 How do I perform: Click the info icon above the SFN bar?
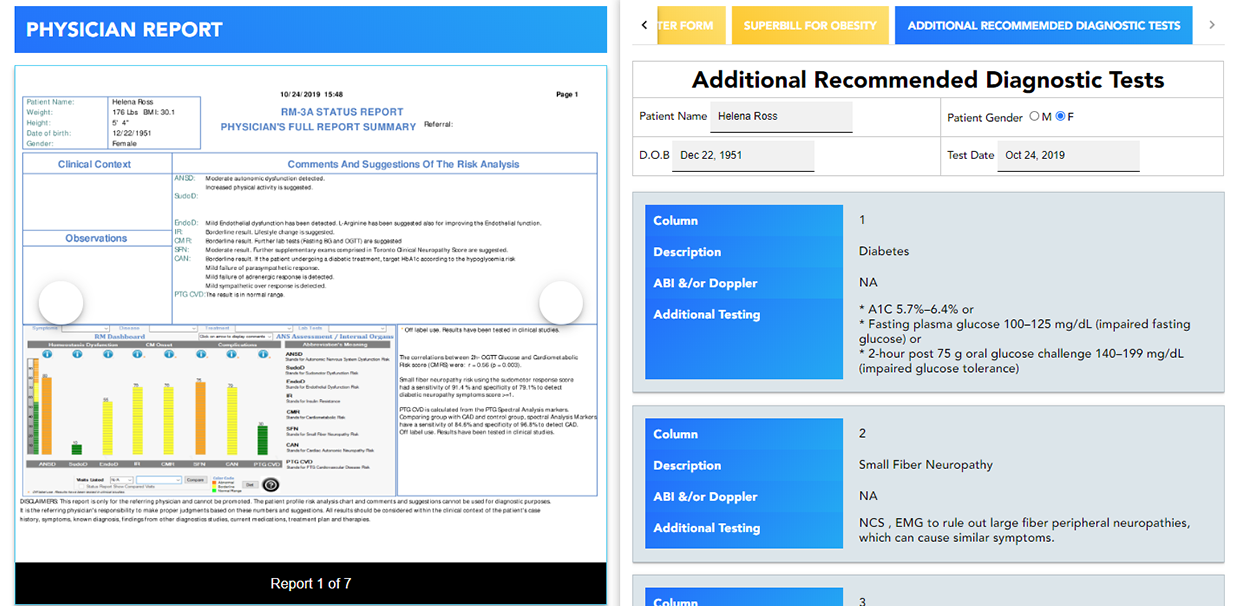pos(200,352)
